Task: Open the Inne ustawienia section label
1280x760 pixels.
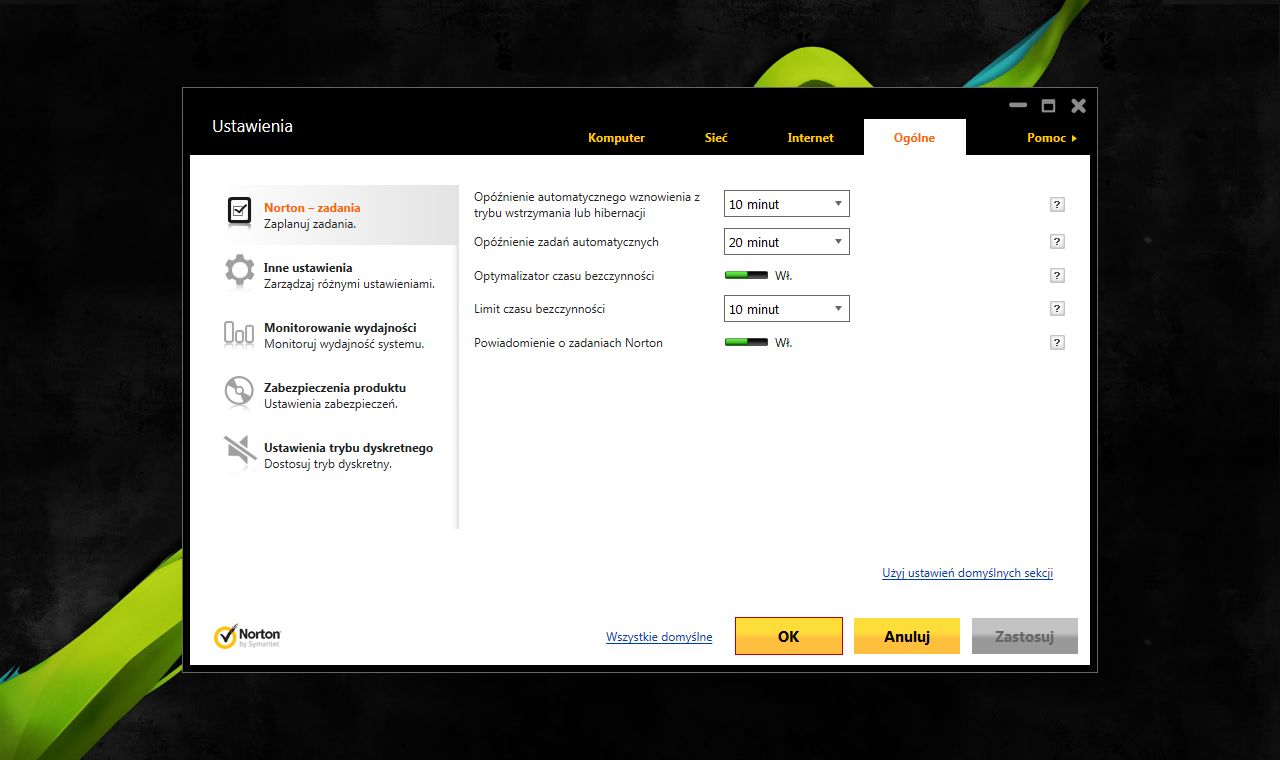Action: pyautogui.click(x=308, y=268)
